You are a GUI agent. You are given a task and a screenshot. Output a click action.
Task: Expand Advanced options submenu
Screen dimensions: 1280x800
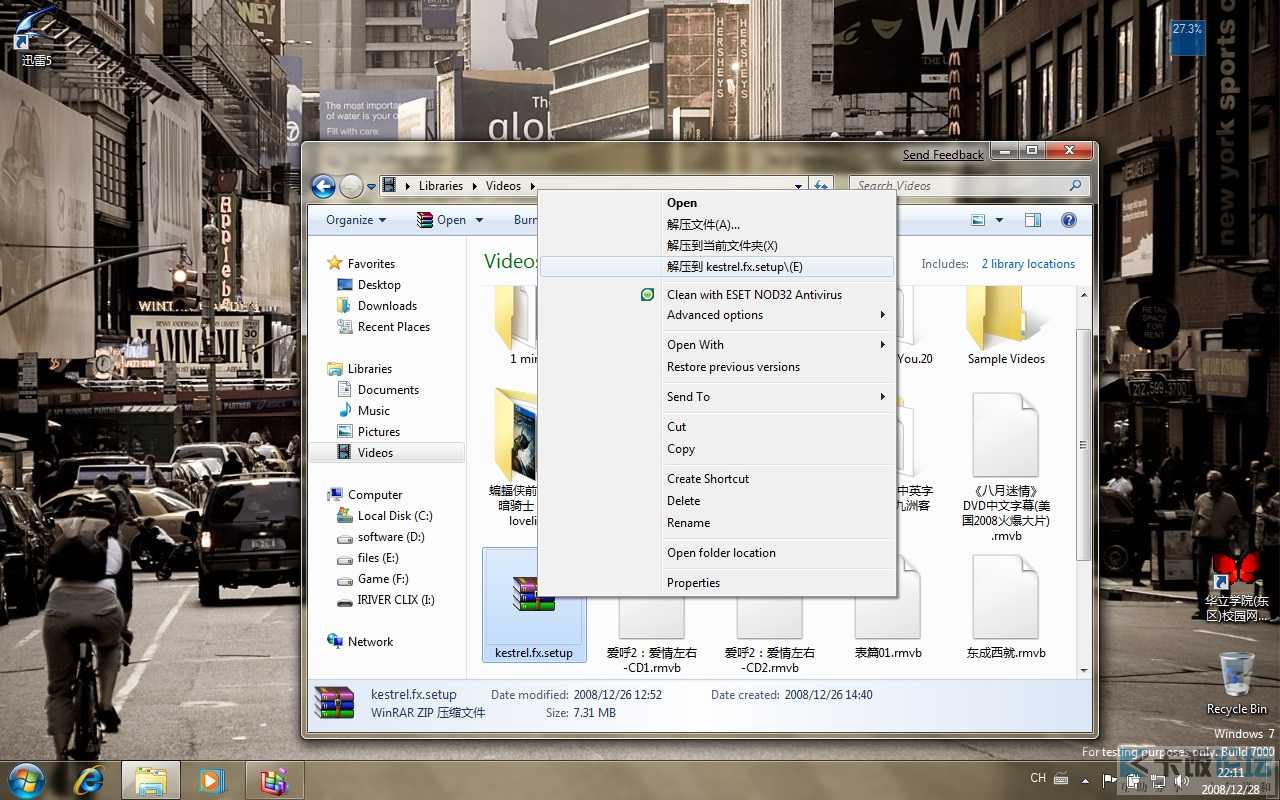point(716,315)
